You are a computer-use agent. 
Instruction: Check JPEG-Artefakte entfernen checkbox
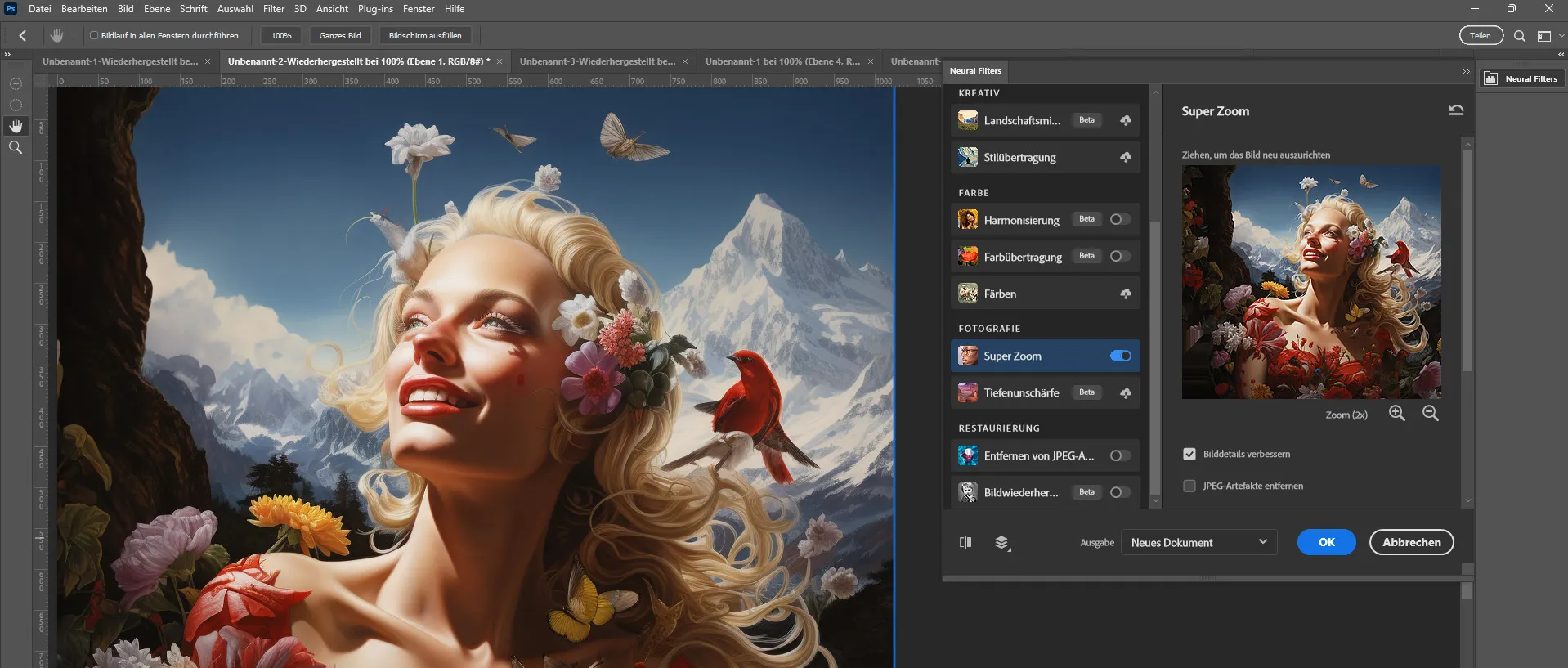(1189, 486)
